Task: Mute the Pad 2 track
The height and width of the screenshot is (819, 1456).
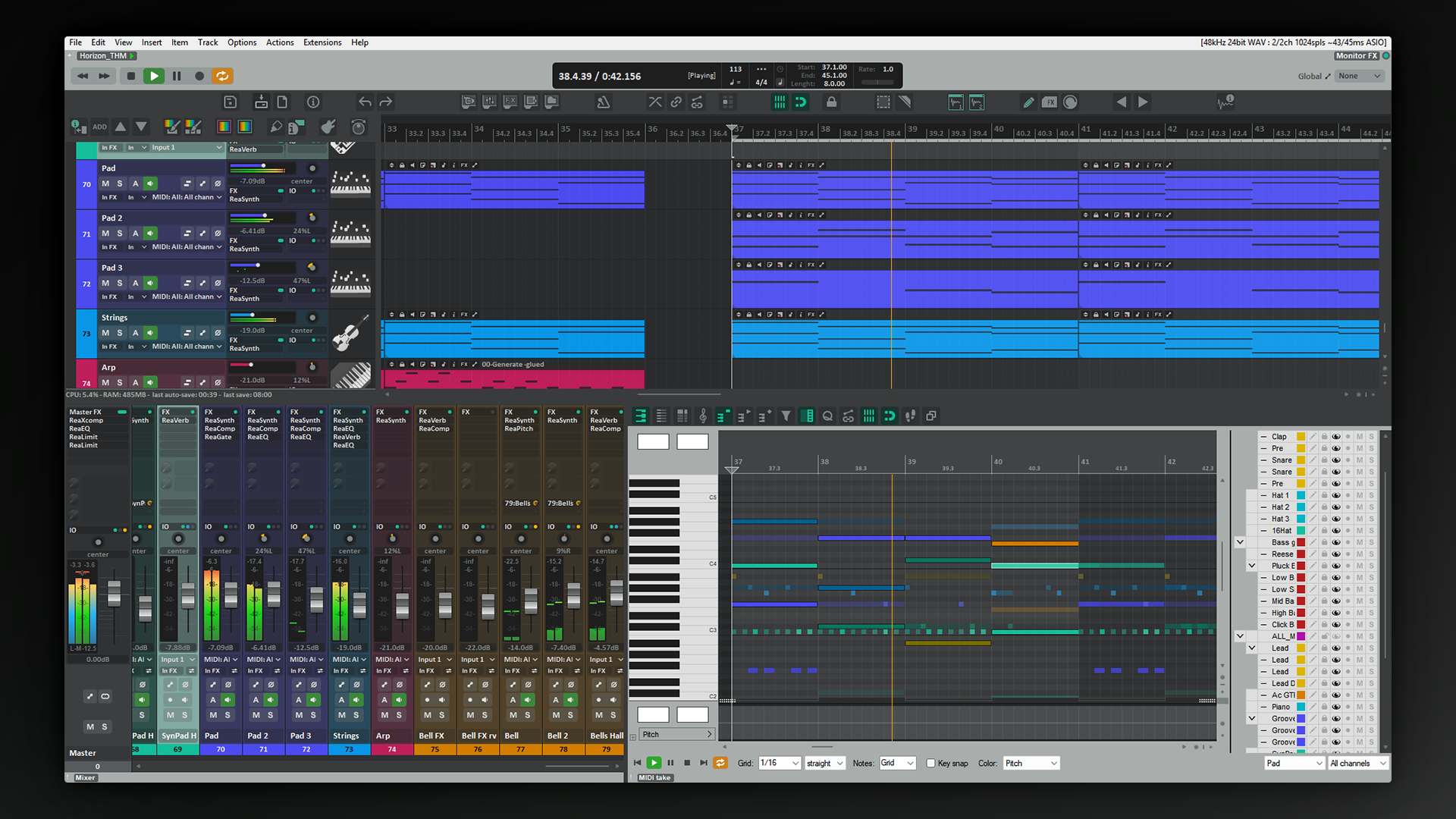Action: [x=105, y=234]
